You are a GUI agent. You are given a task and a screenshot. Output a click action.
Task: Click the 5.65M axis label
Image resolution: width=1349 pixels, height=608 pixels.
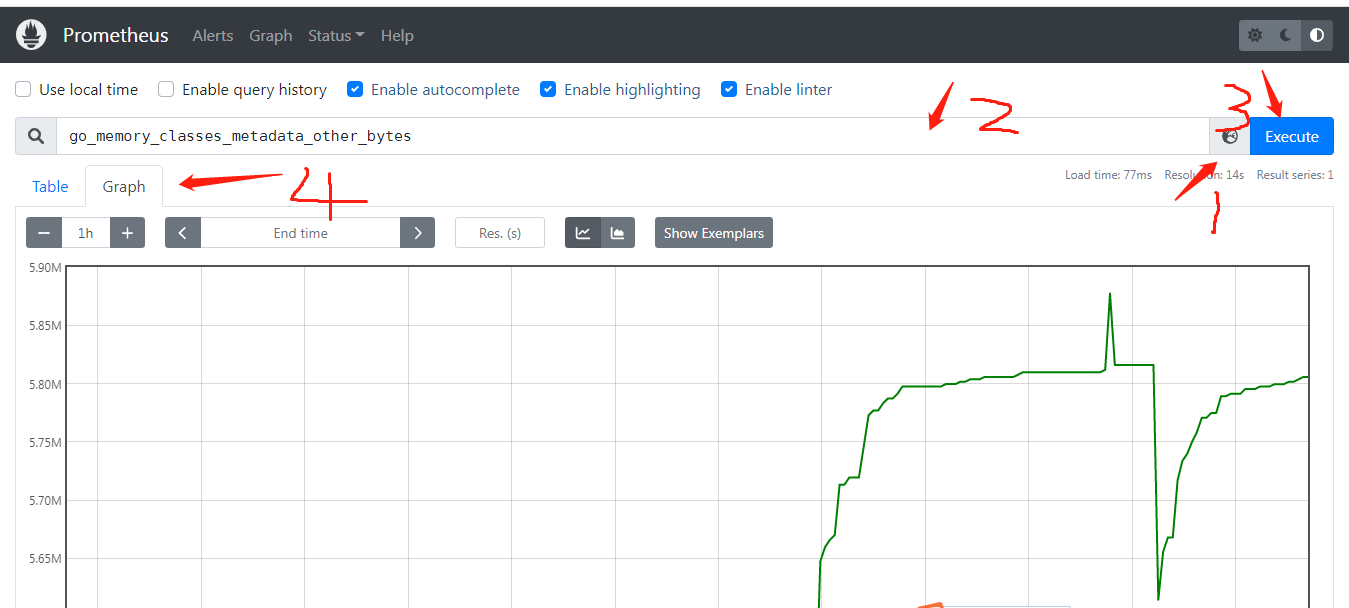tap(46, 558)
